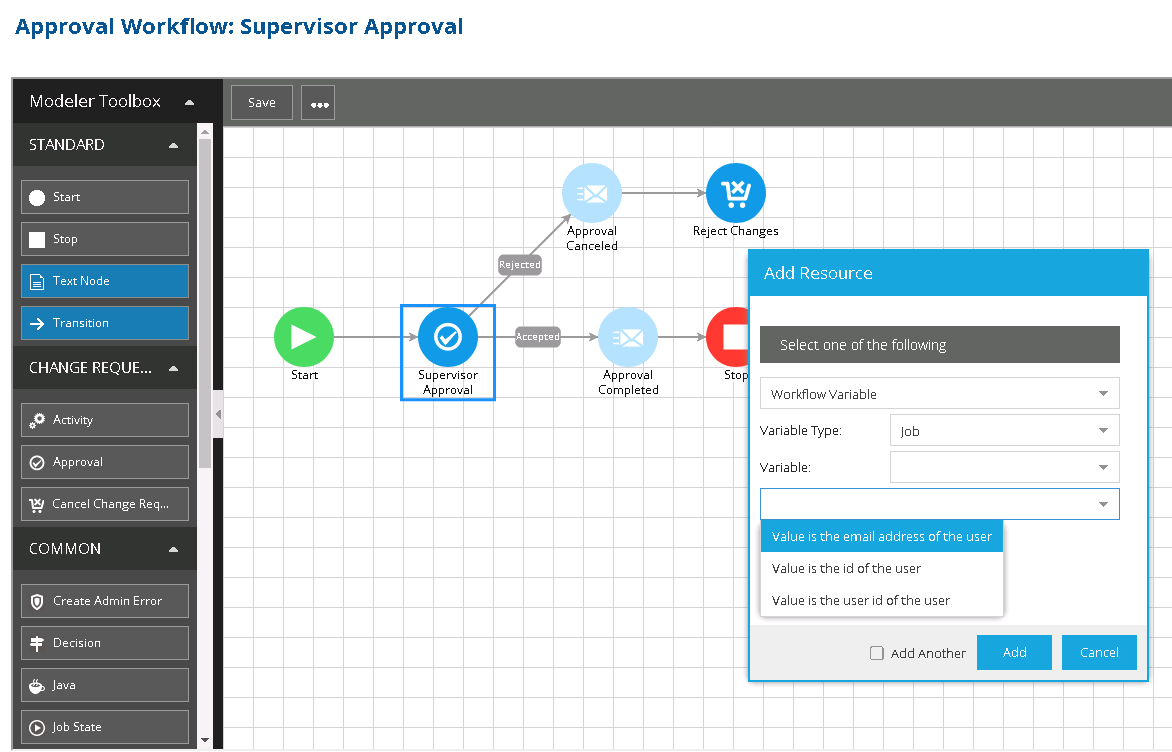Click the green Start node on canvas
The width and height of the screenshot is (1172, 752).
tap(304, 337)
